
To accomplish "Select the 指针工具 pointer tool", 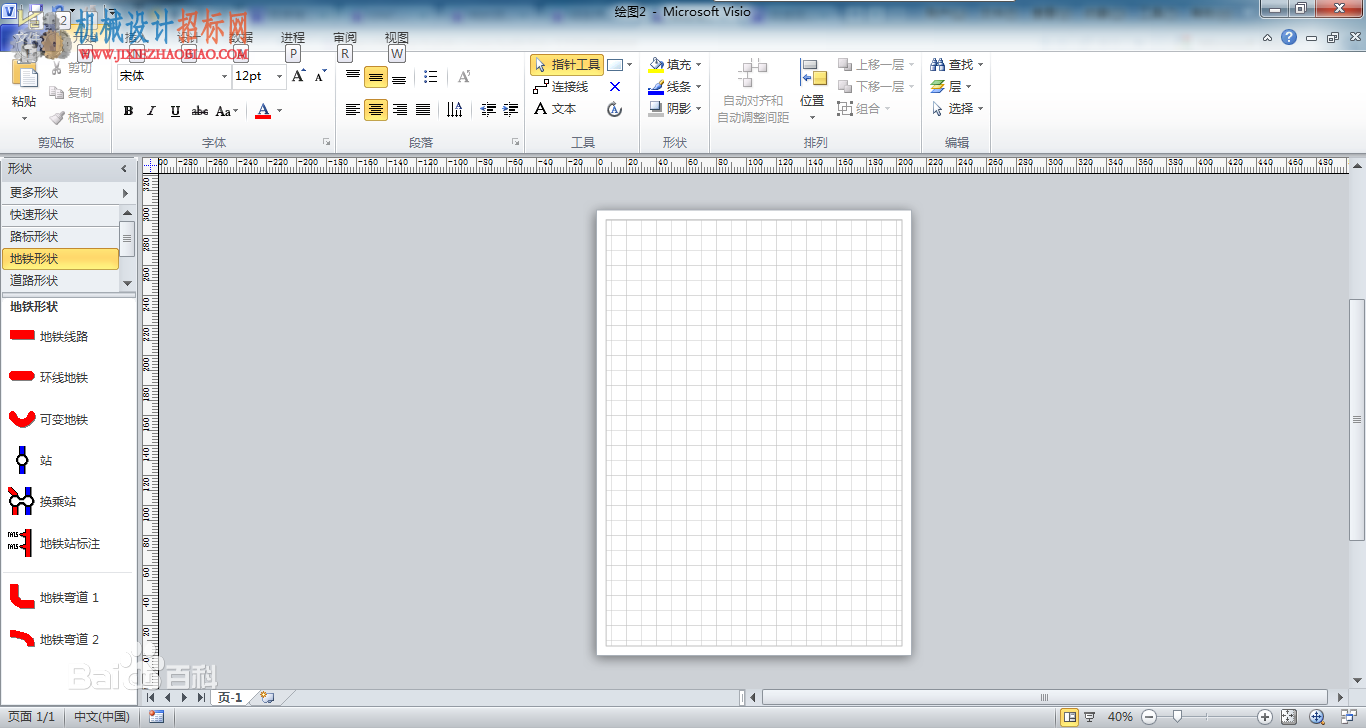I will [567, 65].
